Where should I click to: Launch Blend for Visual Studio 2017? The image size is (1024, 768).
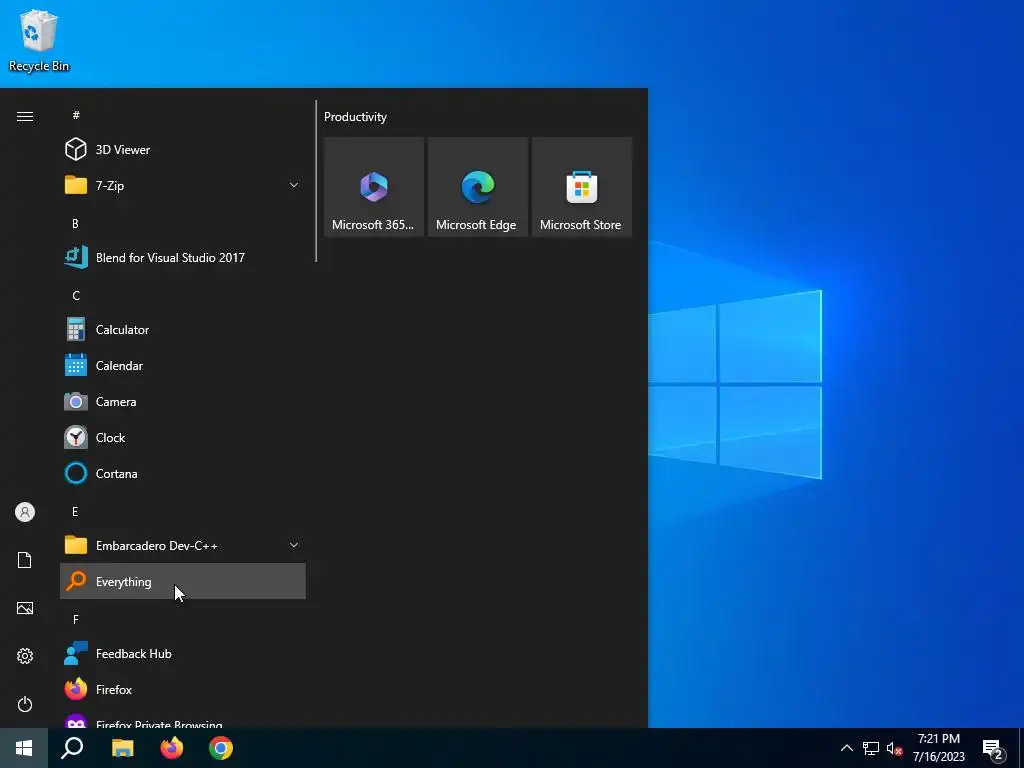coord(183,257)
